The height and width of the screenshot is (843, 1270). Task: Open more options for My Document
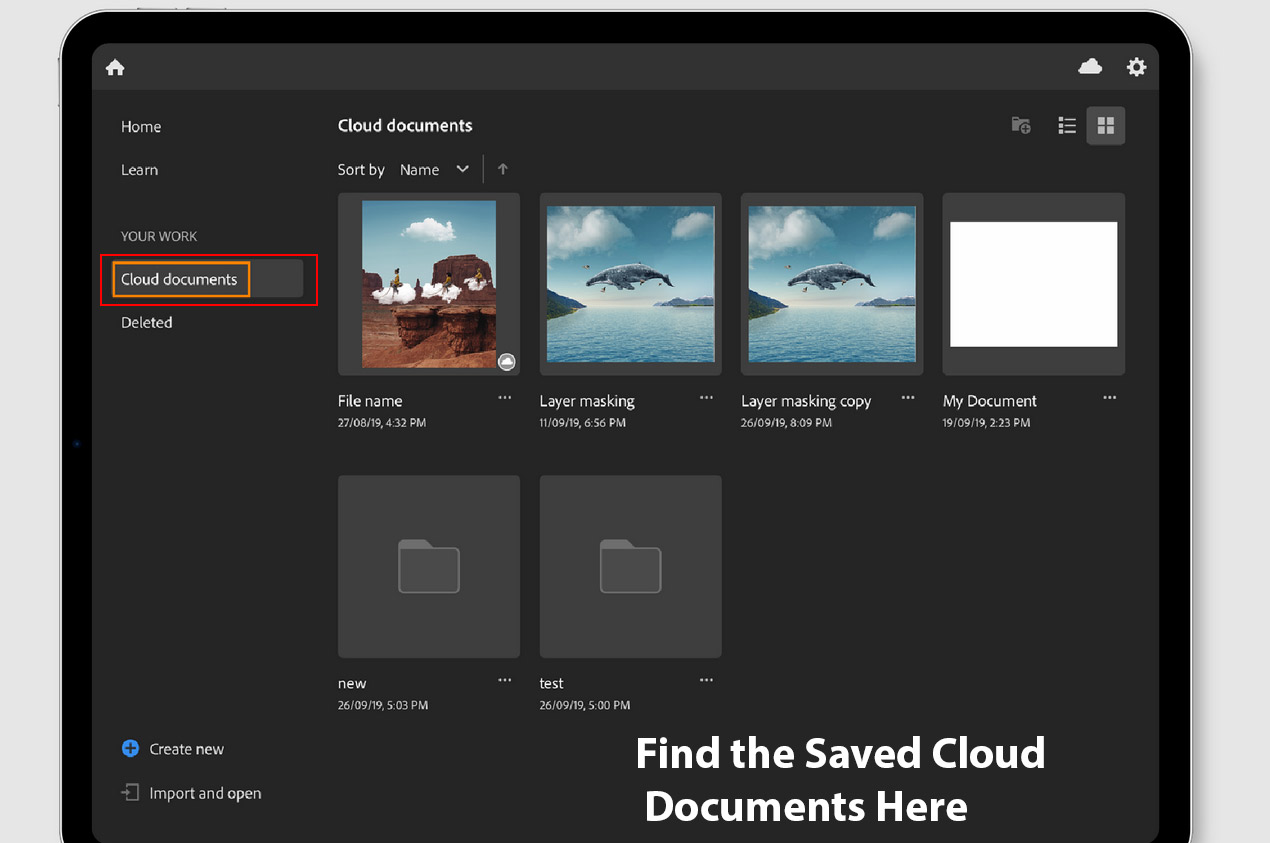1109,398
